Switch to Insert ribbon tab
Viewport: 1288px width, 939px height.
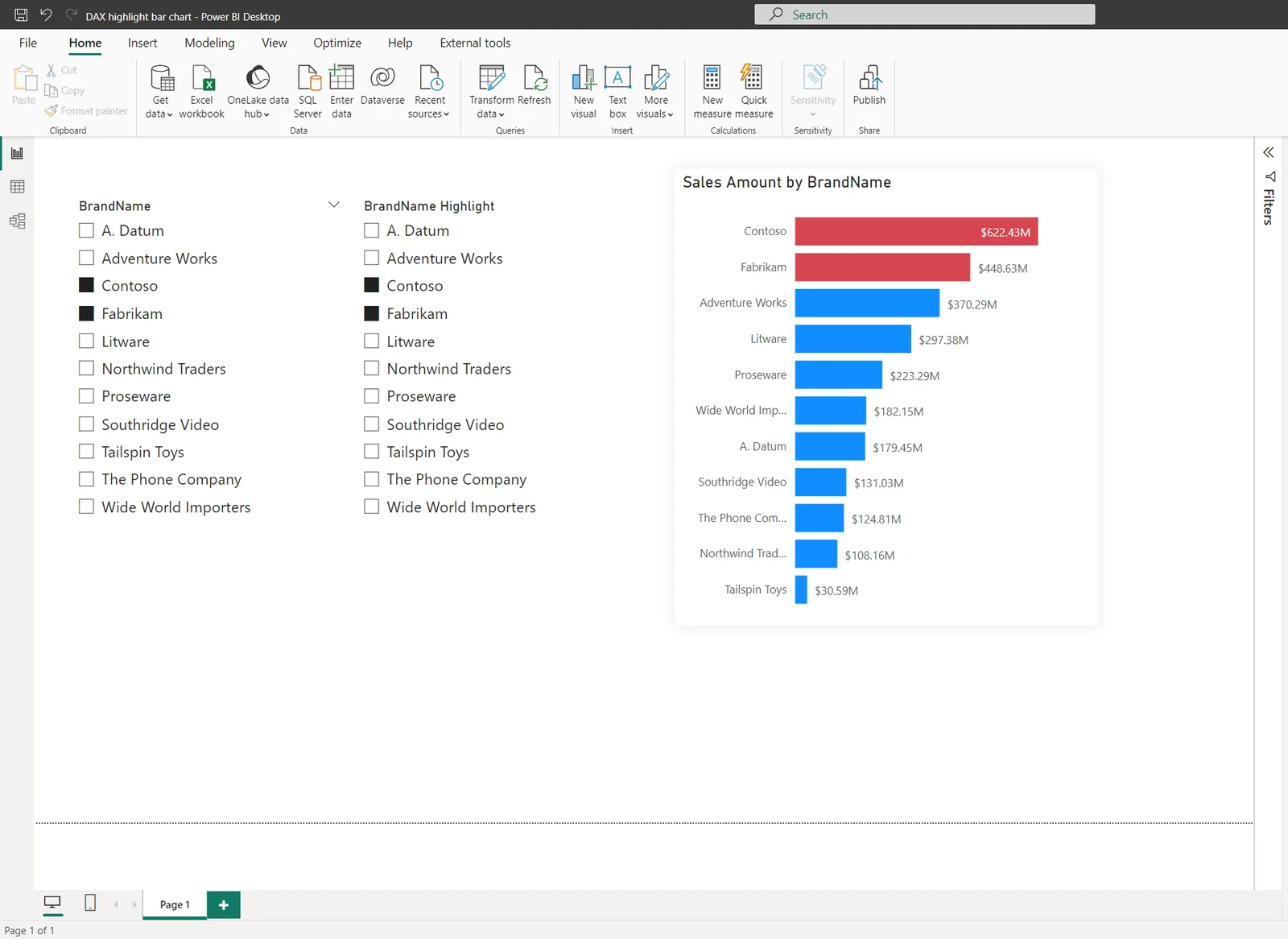[x=142, y=43]
